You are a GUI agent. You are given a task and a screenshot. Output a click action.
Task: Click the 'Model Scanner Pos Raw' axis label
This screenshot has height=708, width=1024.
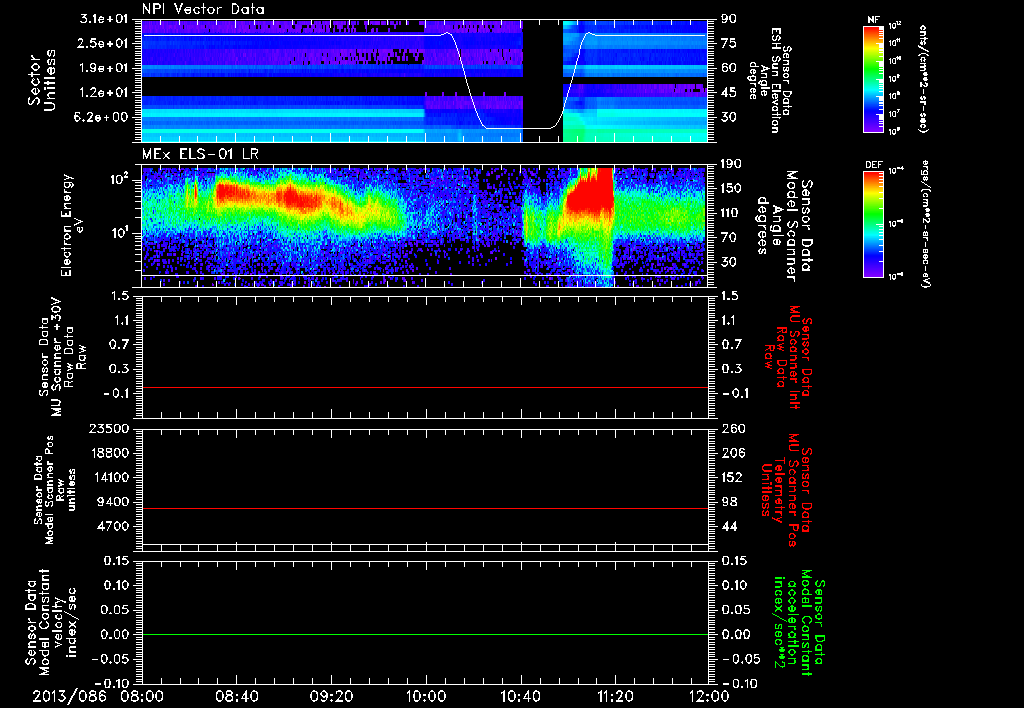pos(55,490)
